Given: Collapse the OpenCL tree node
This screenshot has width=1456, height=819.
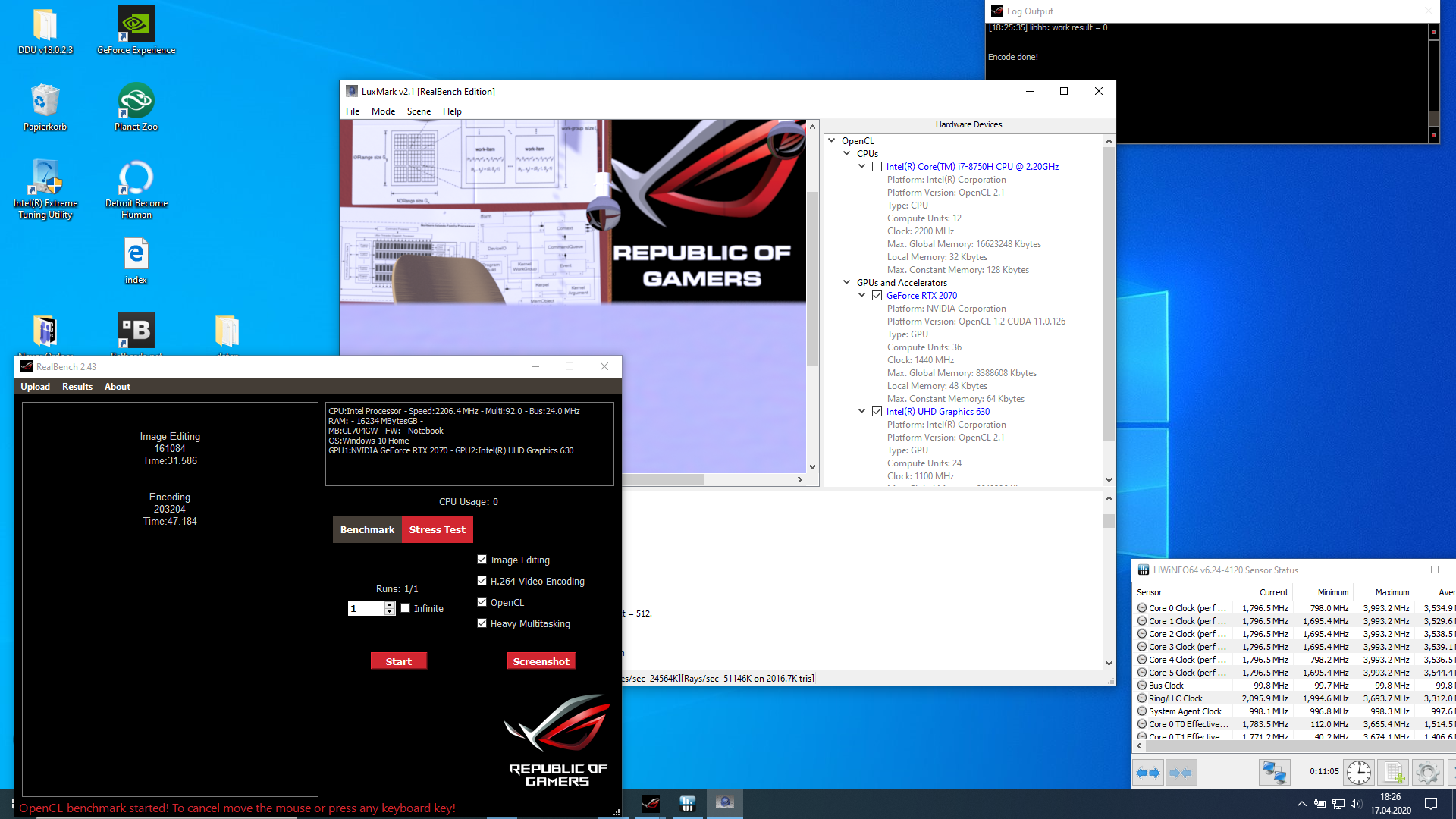Looking at the screenshot, I should (832, 140).
